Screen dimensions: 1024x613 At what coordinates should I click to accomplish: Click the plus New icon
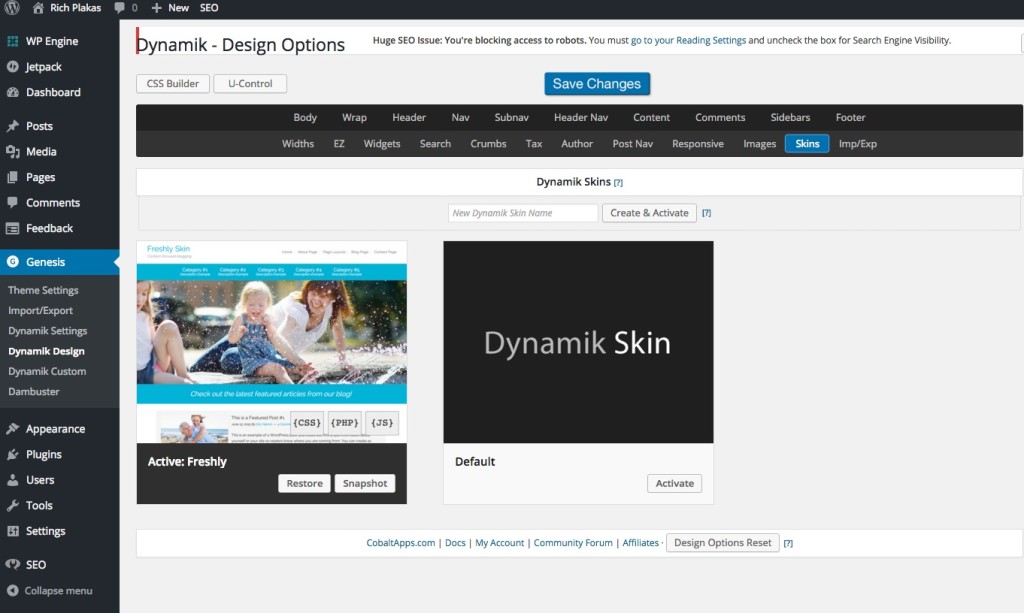(x=156, y=8)
